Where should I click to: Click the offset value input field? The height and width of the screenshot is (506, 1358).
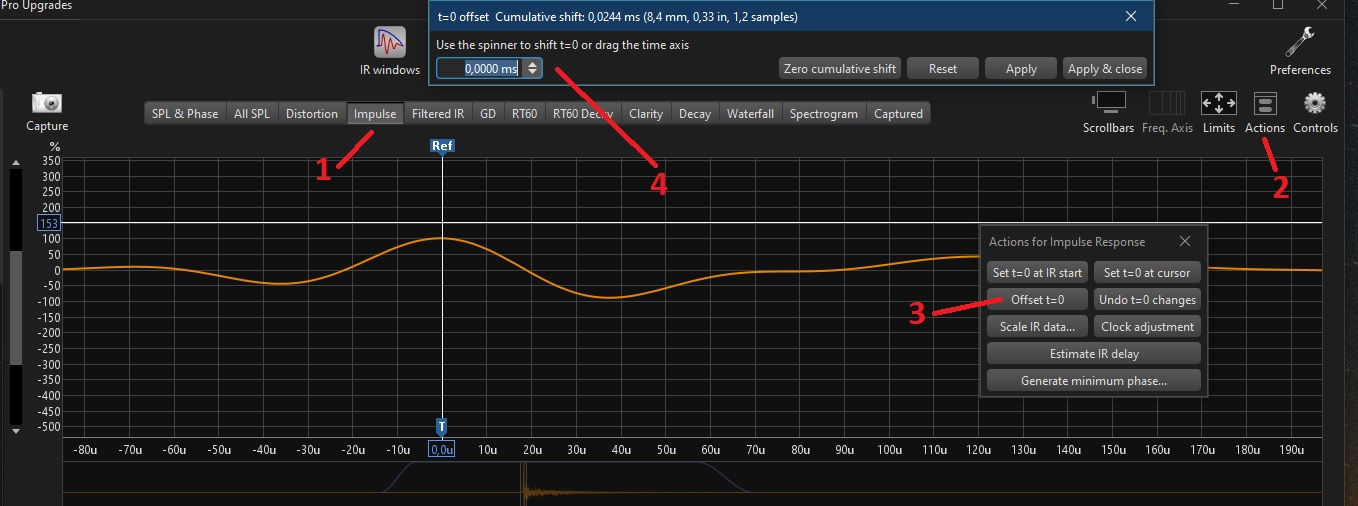480,69
